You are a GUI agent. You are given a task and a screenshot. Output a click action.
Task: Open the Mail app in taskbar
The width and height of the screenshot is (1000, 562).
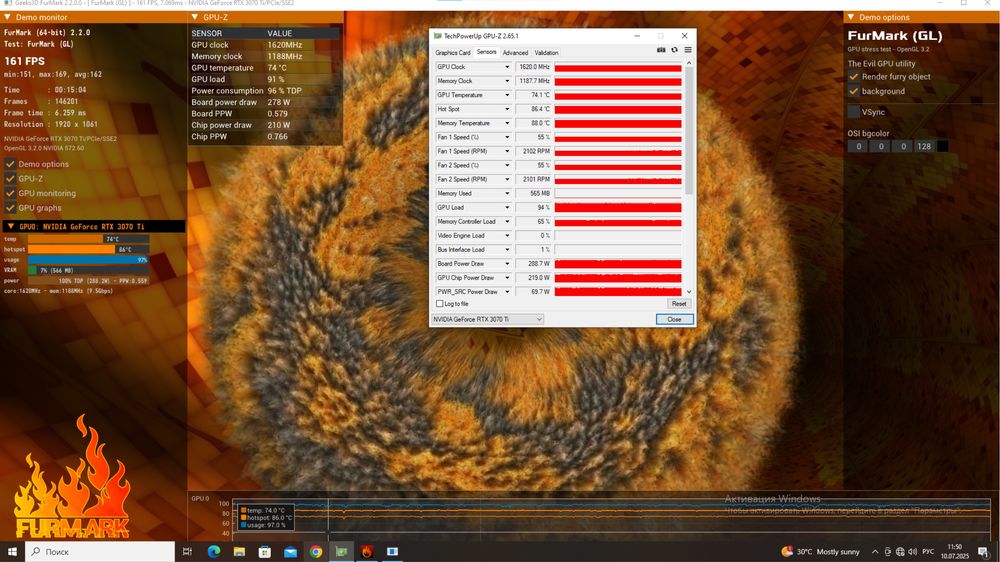click(x=290, y=551)
